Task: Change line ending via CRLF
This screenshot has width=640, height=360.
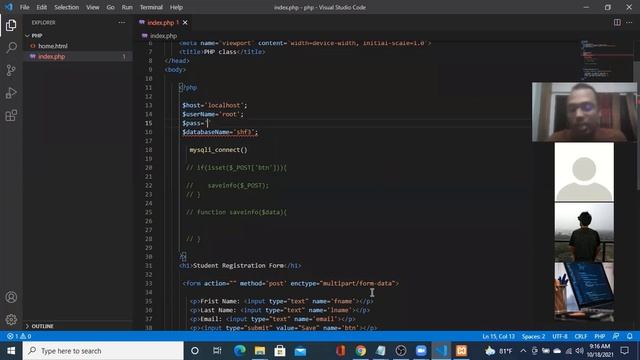Action: (x=580, y=336)
